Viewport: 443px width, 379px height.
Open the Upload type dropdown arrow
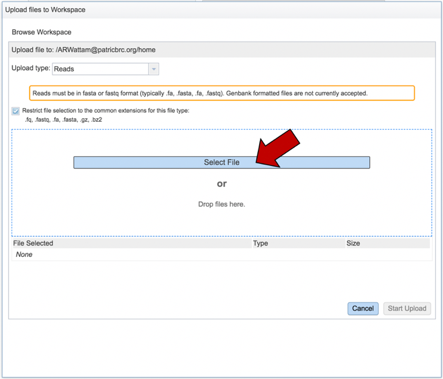click(154, 69)
